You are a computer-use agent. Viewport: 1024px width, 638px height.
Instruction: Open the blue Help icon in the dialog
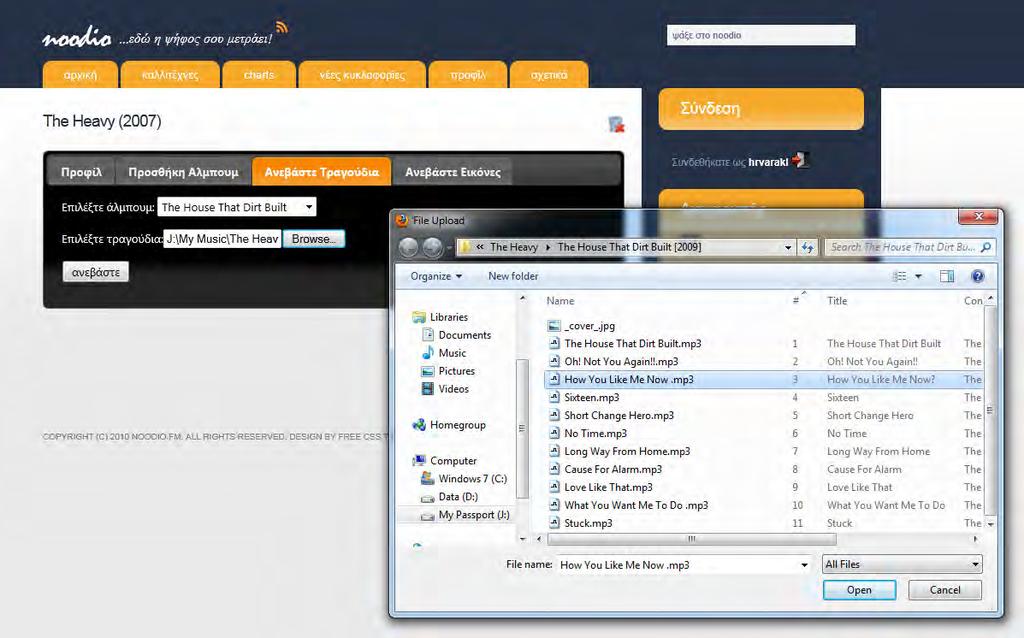point(977,276)
